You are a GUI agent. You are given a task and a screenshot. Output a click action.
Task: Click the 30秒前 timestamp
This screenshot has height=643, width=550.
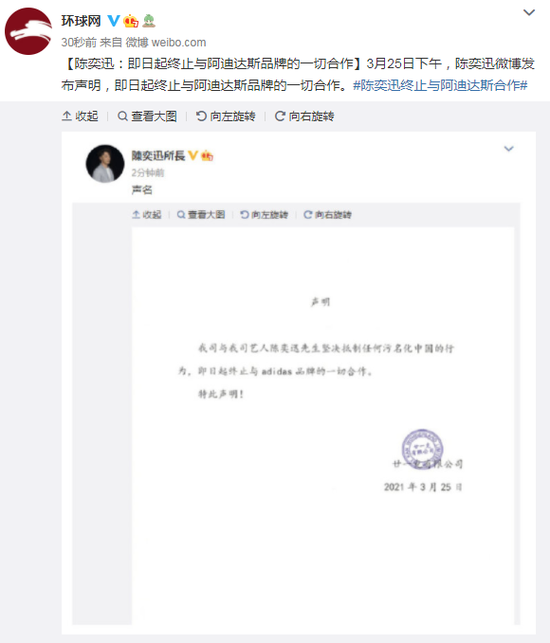point(79,42)
